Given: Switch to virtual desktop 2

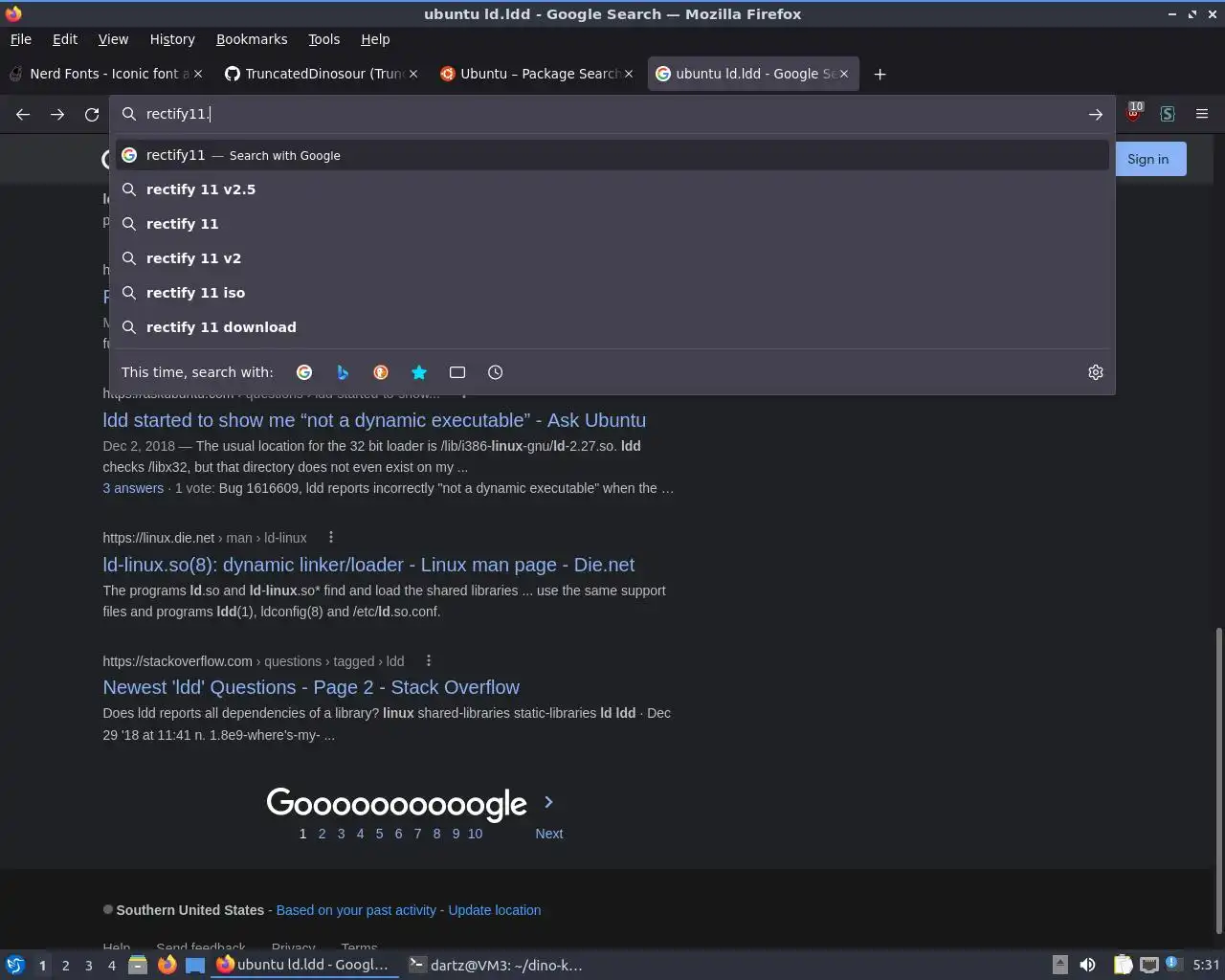Looking at the screenshot, I should [65, 966].
